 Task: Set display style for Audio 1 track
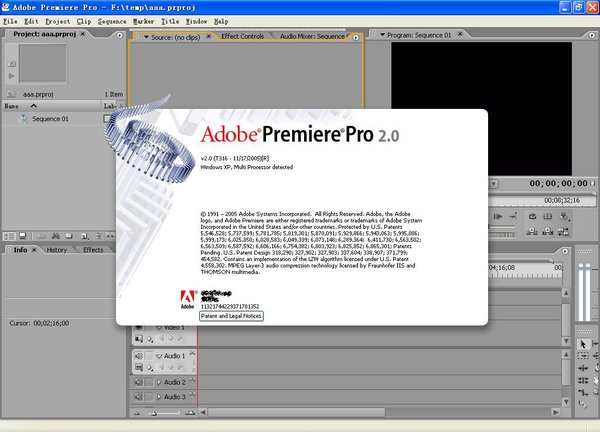[x=139, y=367]
